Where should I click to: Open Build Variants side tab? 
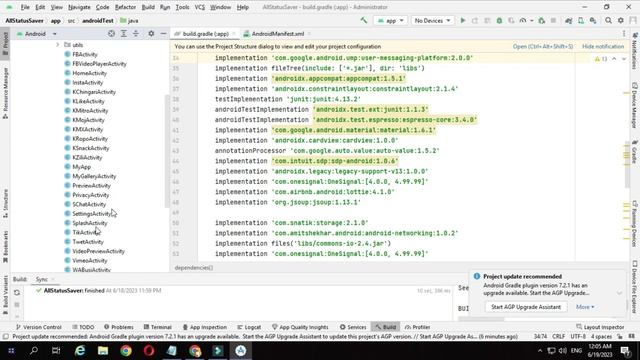(x=5, y=295)
